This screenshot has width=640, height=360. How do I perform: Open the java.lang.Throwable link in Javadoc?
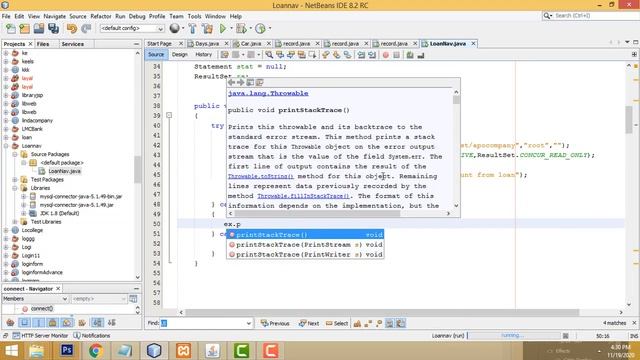click(x=268, y=93)
